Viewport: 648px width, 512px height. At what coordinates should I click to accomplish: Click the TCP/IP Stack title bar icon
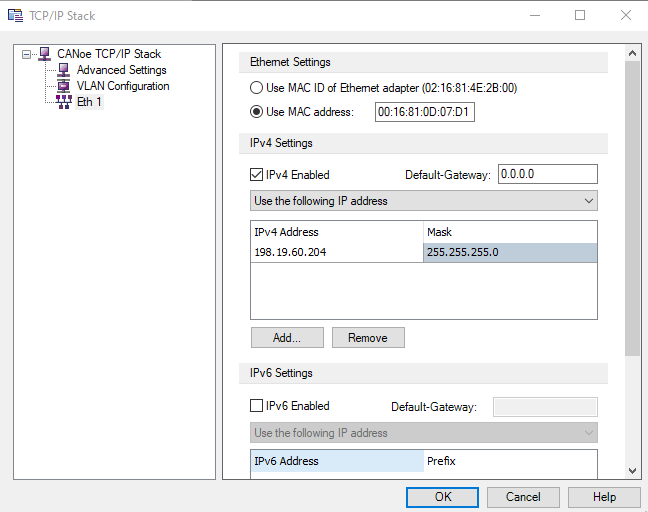click(x=15, y=15)
